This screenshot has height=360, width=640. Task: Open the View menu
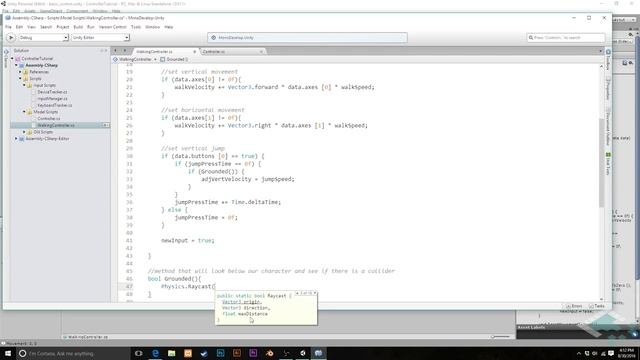(31, 27)
